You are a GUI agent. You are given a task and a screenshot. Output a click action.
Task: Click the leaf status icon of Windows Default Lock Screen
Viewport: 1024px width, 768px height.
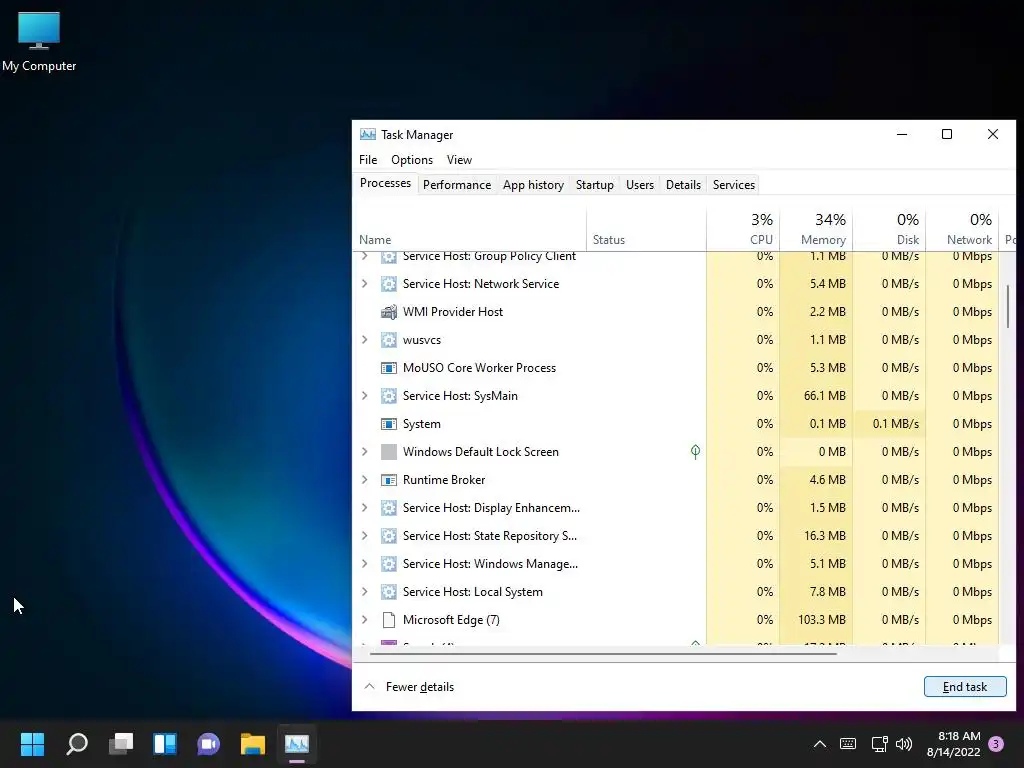[696, 451]
